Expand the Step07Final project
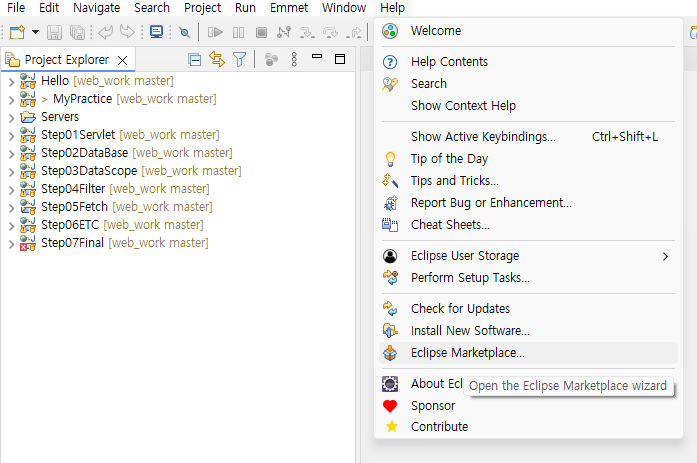Image resolution: width=697 pixels, height=463 pixels. (x=11, y=243)
